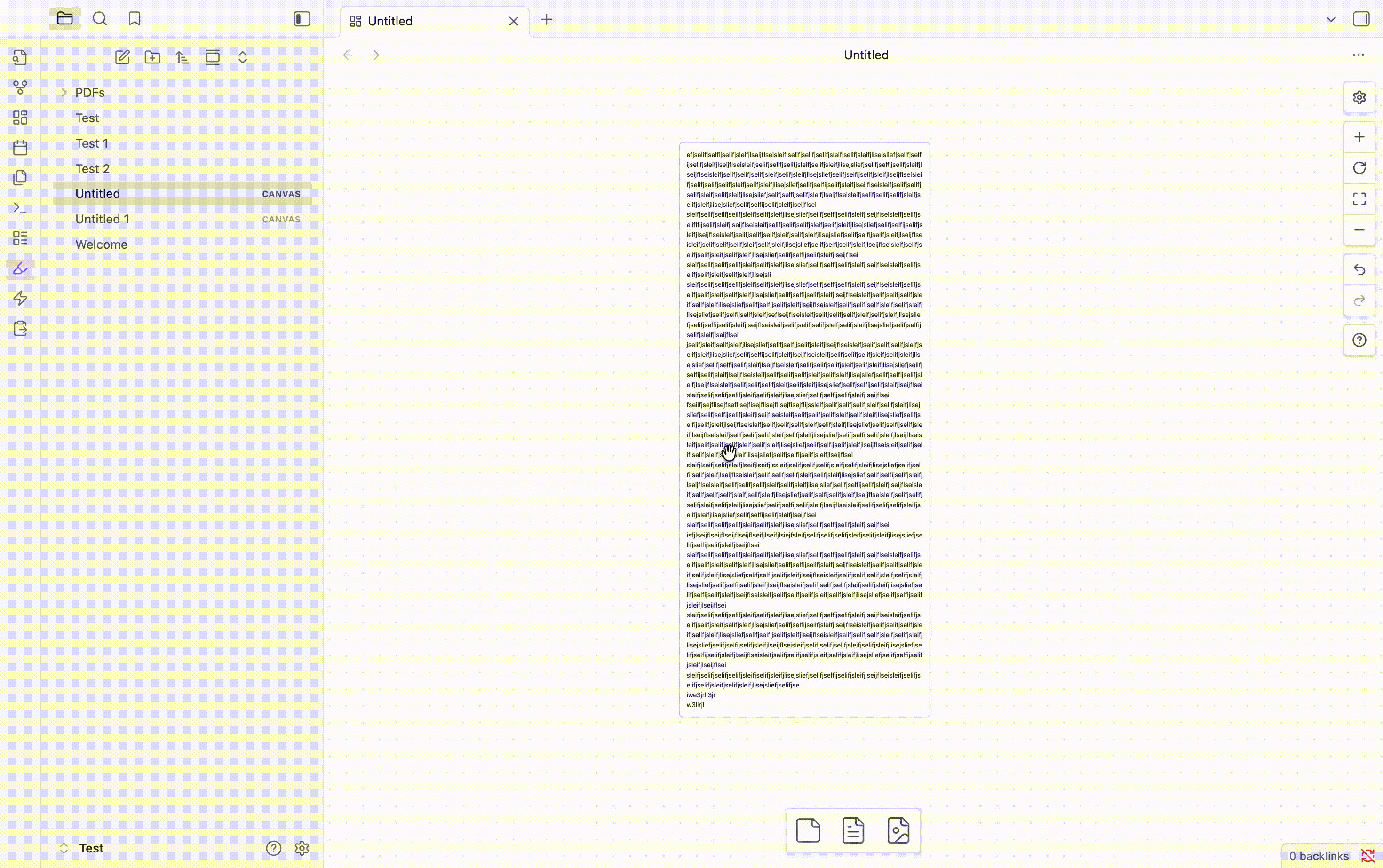Add a blank card to the canvas
The height and width of the screenshot is (868, 1383).
pyautogui.click(x=808, y=830)
